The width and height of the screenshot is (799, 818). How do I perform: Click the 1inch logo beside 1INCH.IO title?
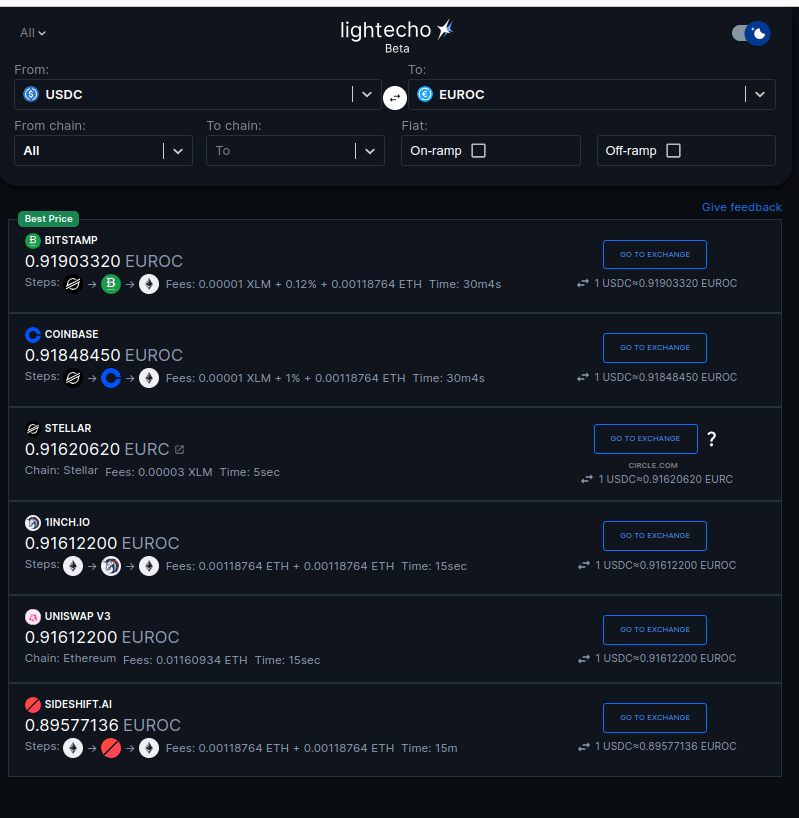coord(33,522)
